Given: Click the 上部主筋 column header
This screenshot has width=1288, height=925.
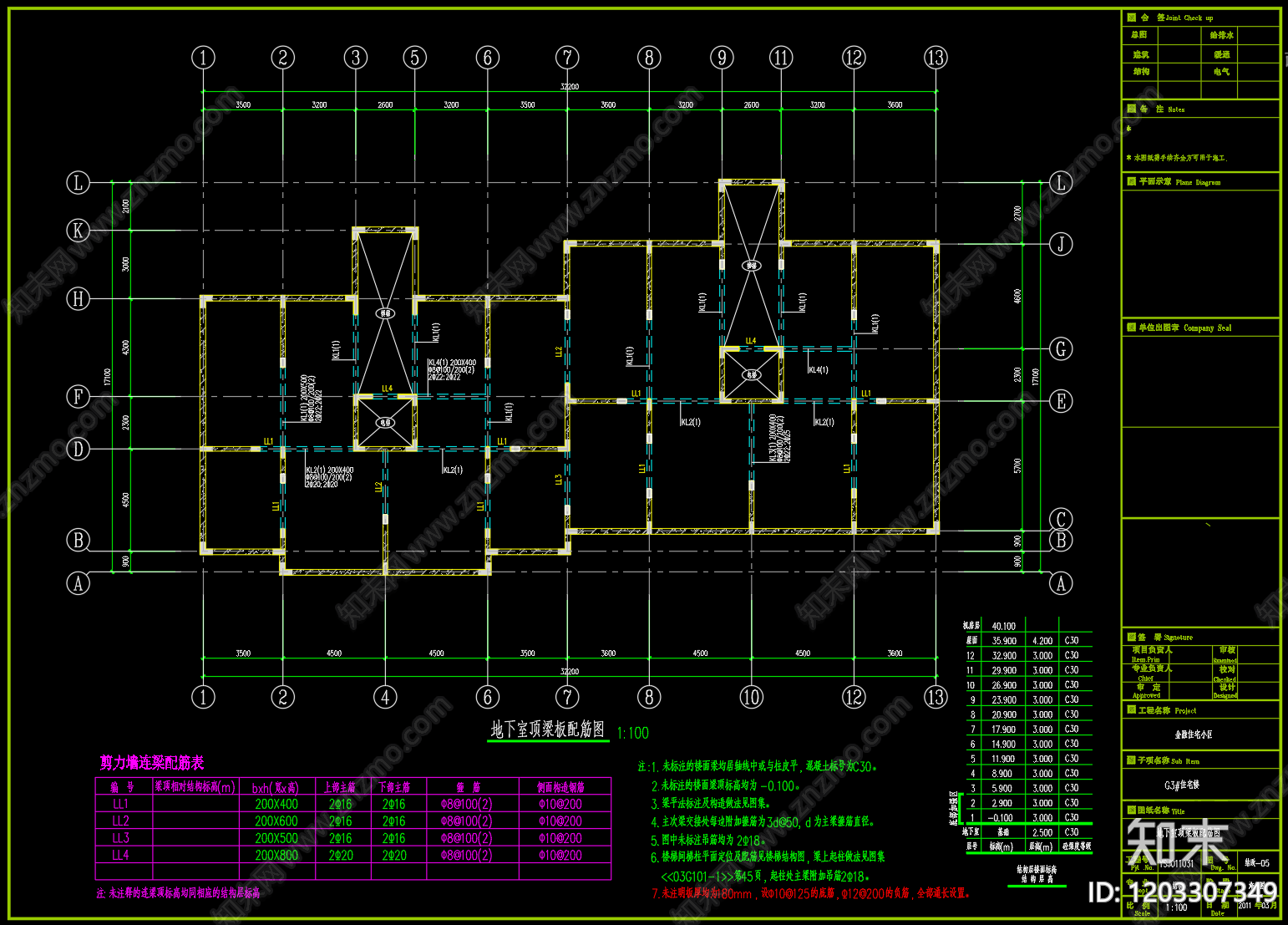Looking at the screenshot, I should [340, 787].
